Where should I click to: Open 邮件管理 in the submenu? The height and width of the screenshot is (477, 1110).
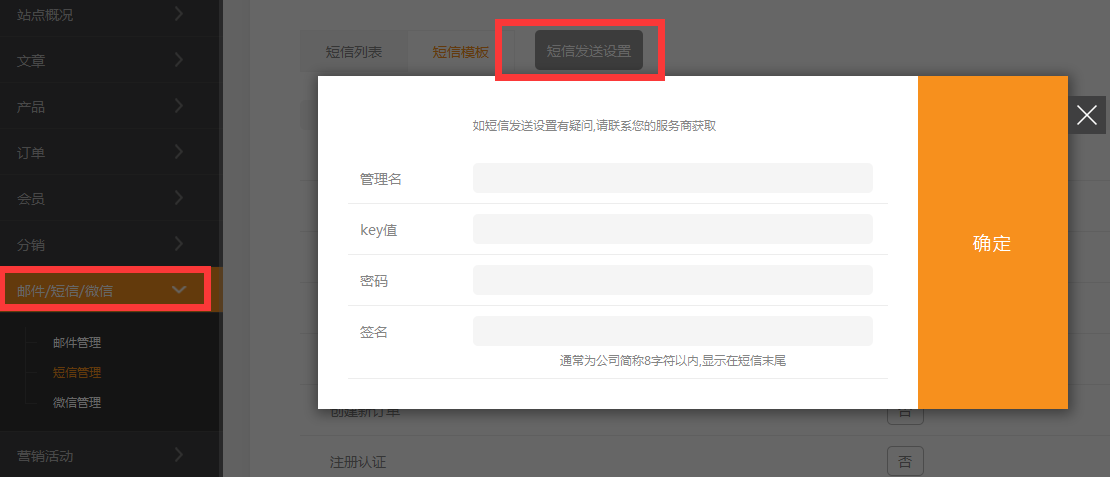pos(77,343)
